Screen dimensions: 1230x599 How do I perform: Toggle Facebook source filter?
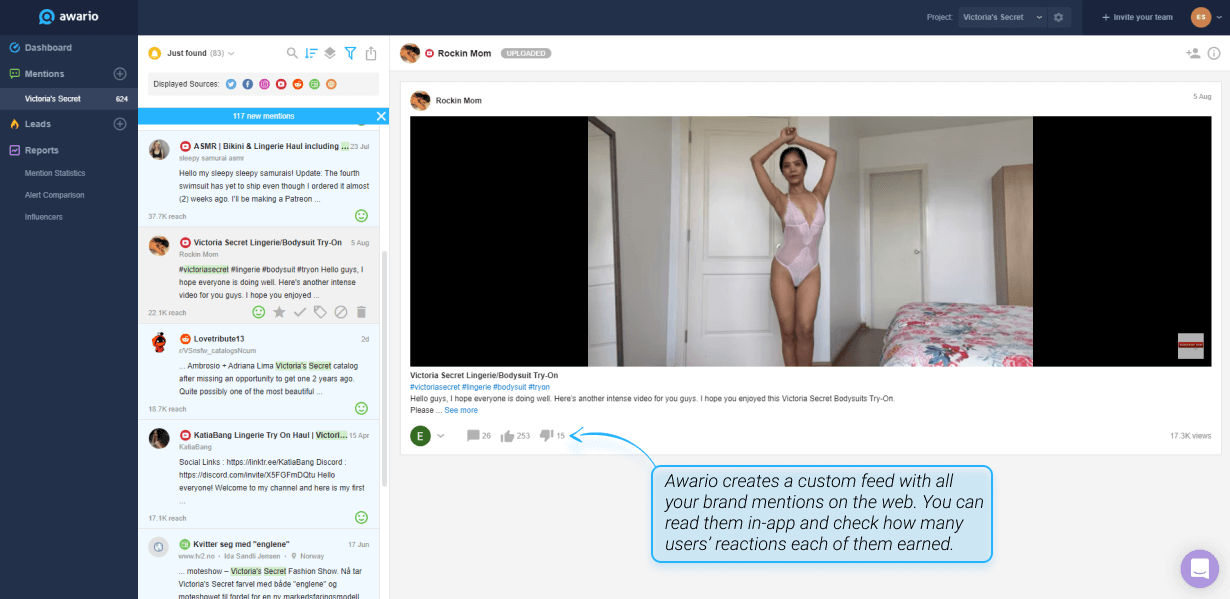[248, 84]
